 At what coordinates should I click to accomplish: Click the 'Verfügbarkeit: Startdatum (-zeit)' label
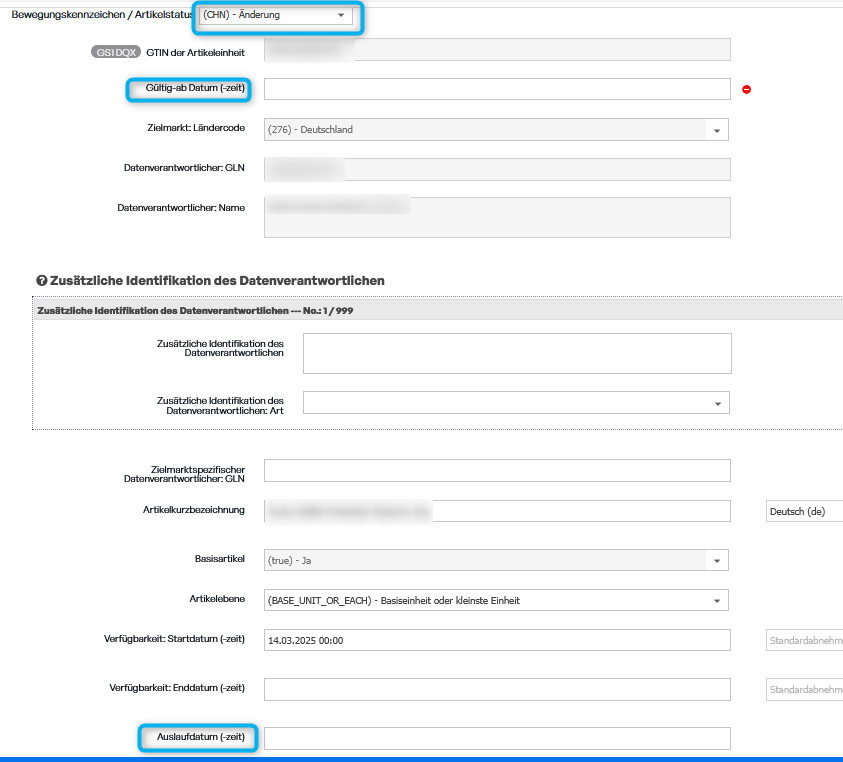coord(174,639)
